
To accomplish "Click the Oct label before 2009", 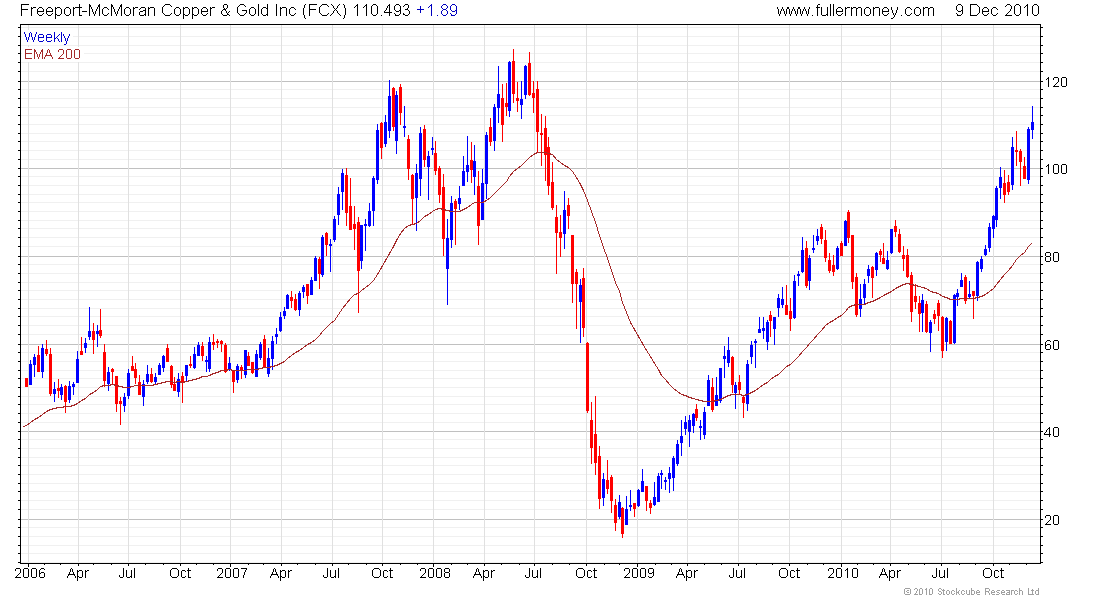I will (x=586, y=573).
